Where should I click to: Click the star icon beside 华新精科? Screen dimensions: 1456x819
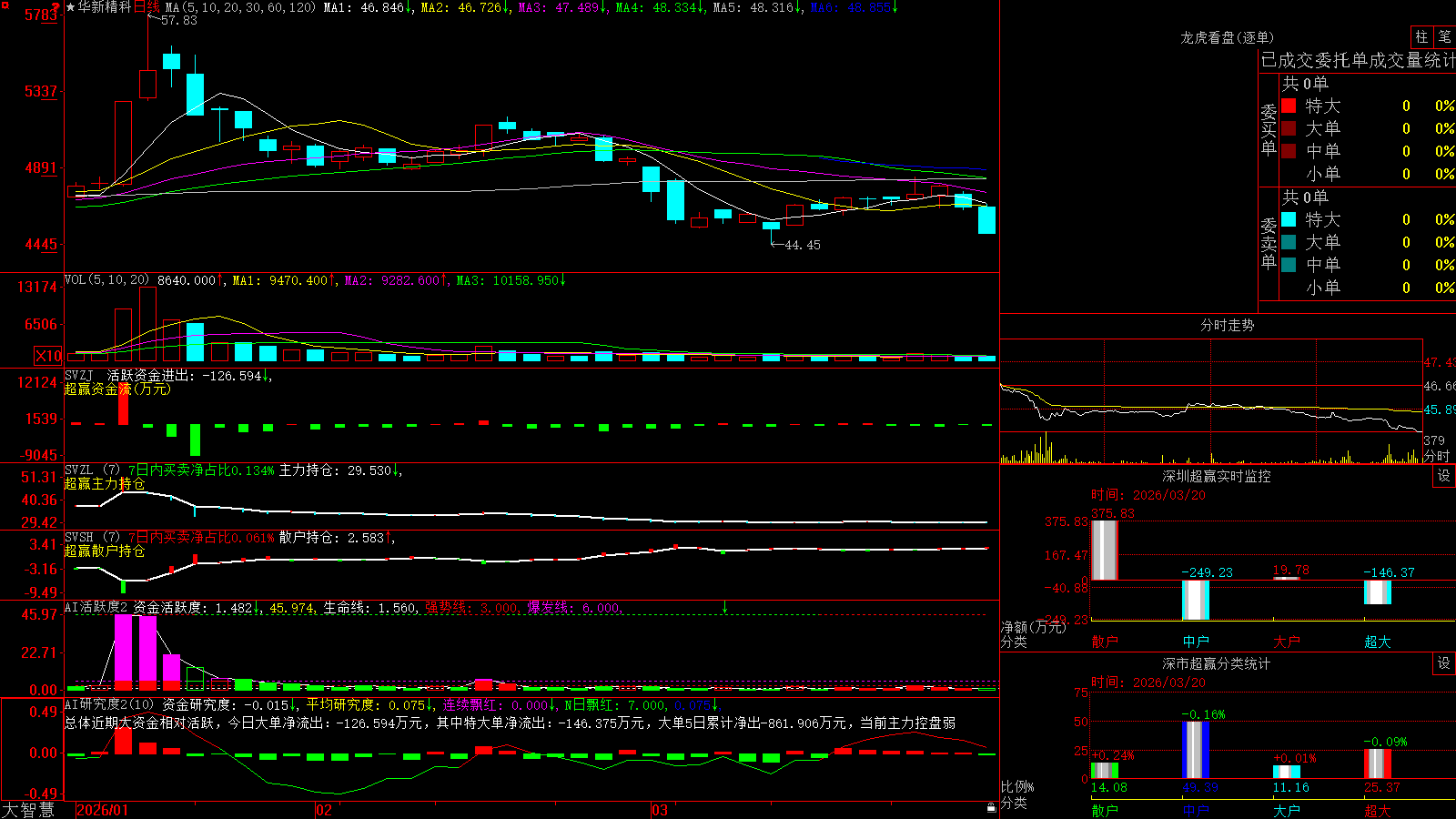coord(71,7)
